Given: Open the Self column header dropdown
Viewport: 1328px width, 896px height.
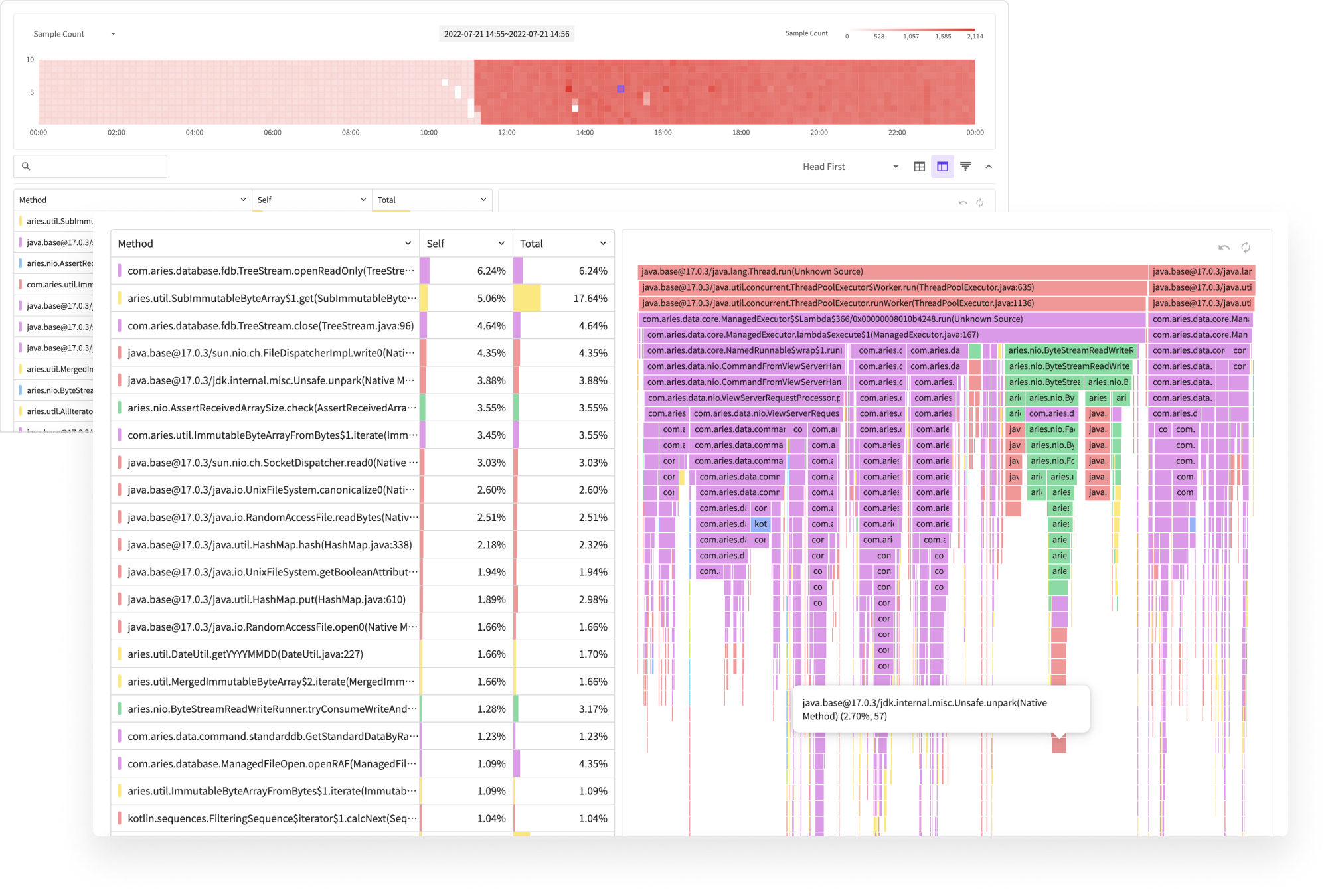Looking at the screenshot, I should 501,243.
